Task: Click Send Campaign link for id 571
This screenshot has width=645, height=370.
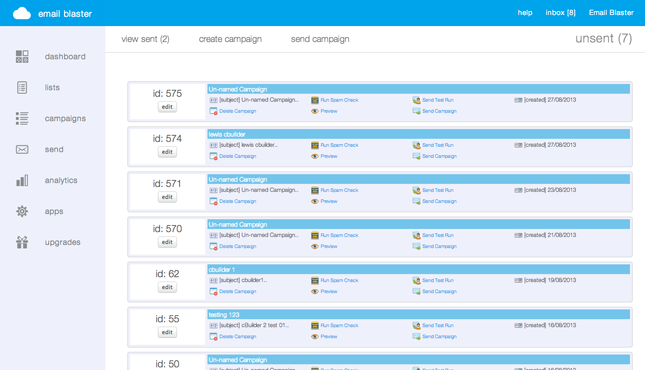Action: [439, 201]
